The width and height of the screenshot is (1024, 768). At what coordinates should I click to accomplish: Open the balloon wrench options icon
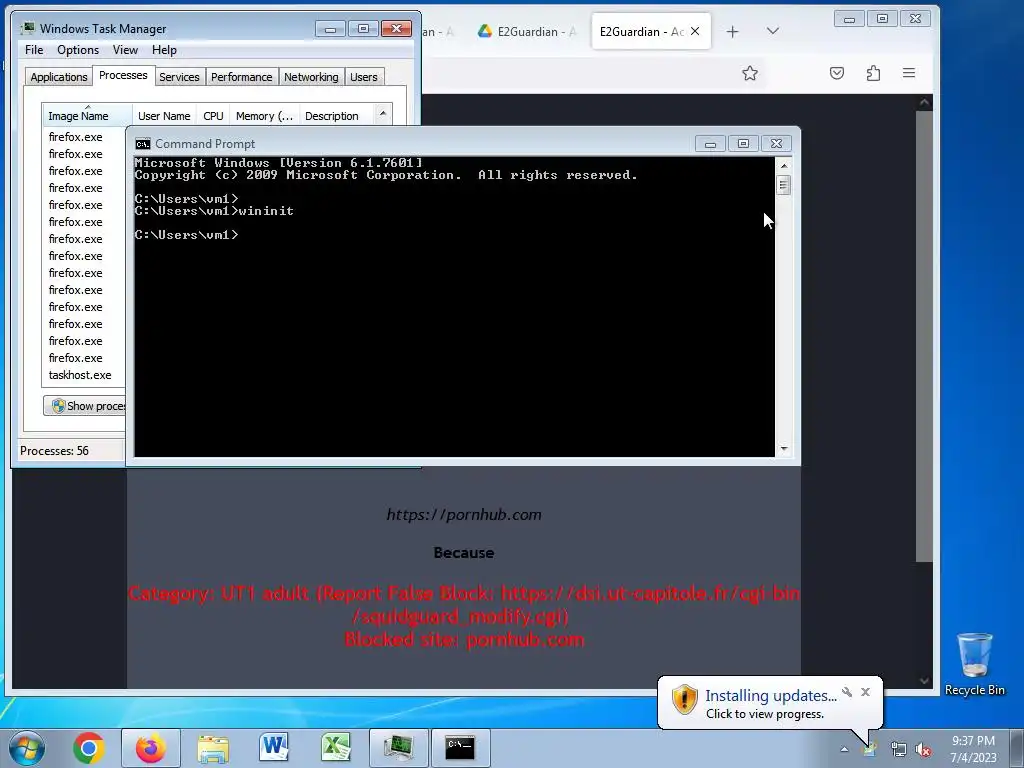(847, 692)
